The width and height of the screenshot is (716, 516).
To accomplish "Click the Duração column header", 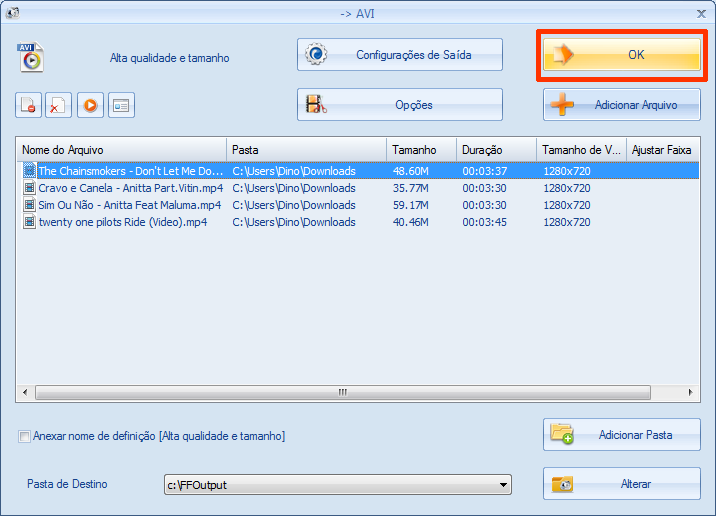I will (496, 150).
